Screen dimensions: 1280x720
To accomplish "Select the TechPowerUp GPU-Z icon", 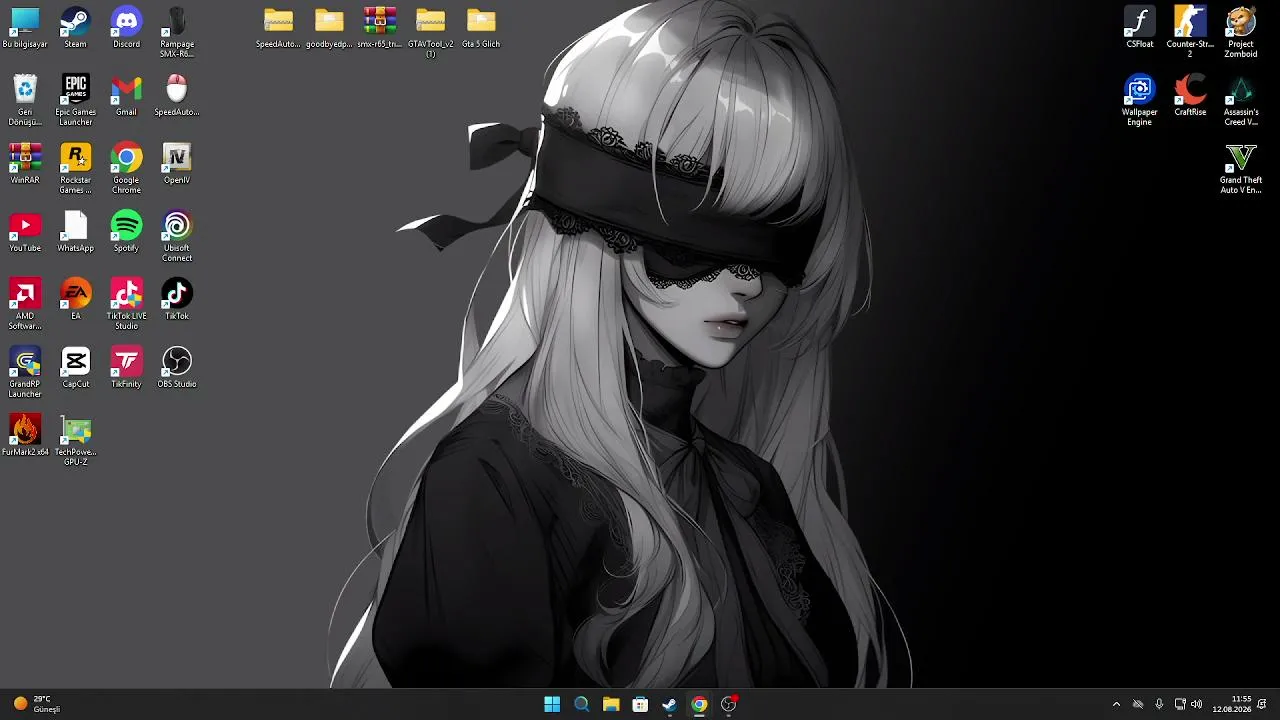I will coord(76,440).
